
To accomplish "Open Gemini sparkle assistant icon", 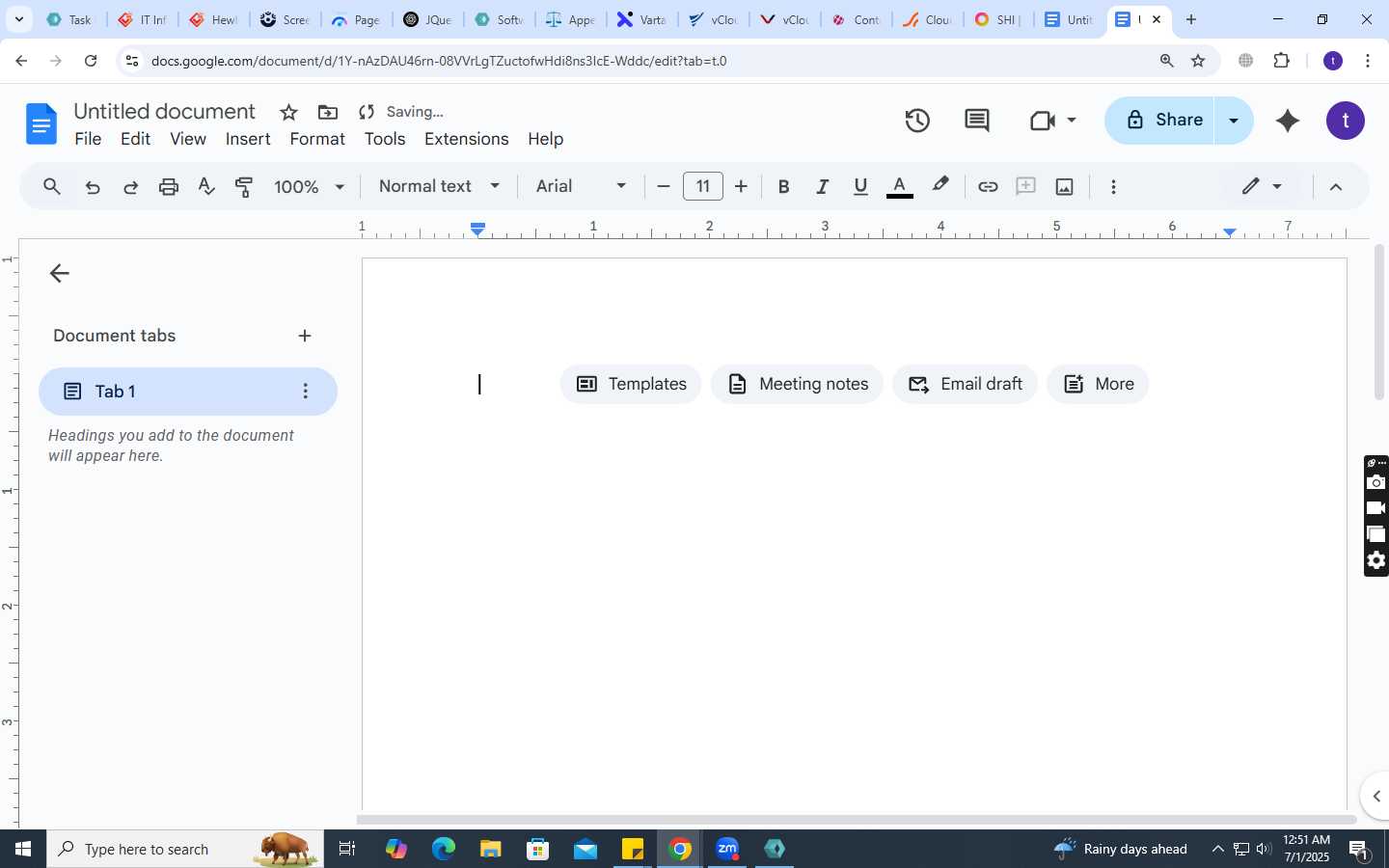I will [1288, 121].
